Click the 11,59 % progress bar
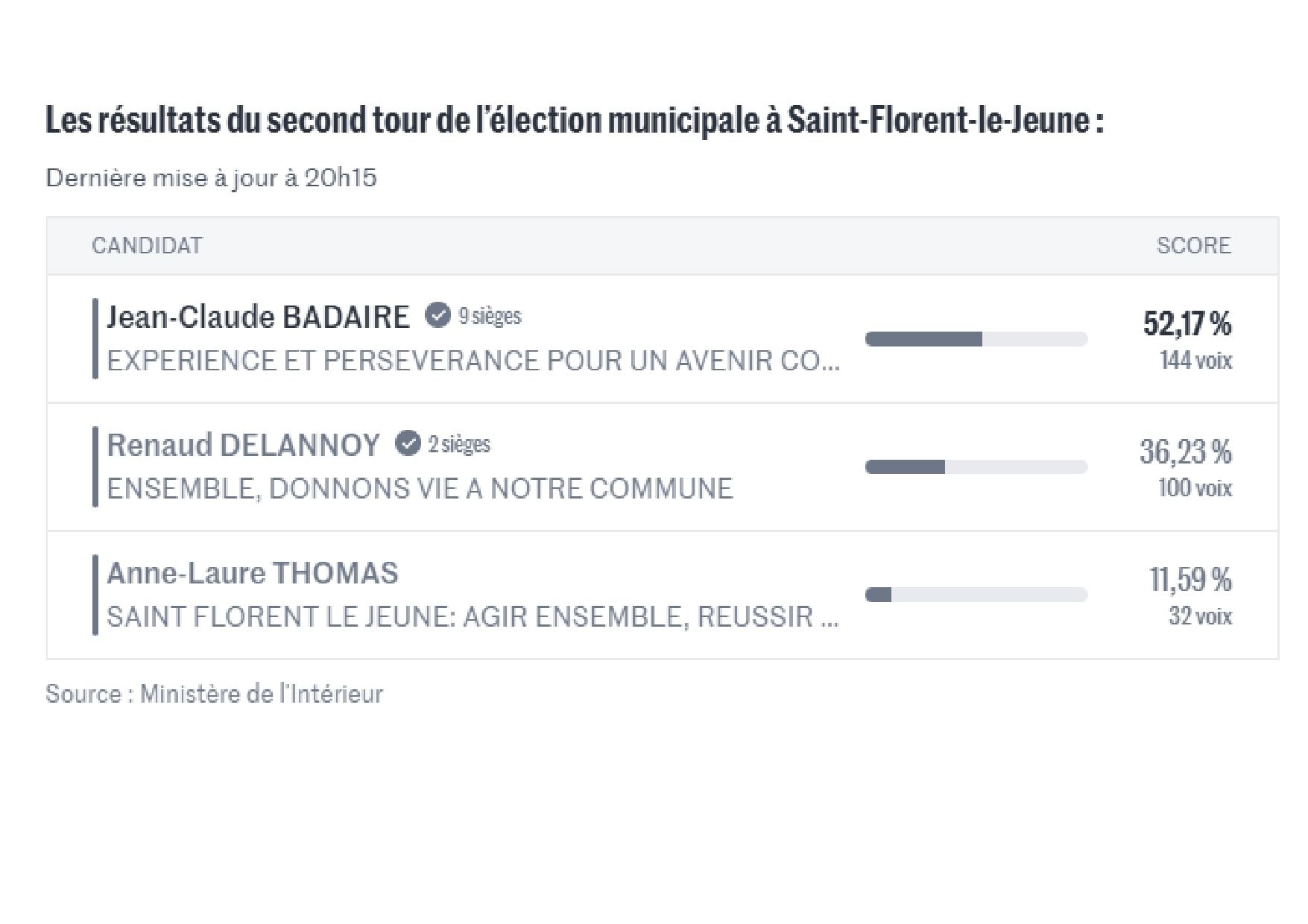 point(976,595)
